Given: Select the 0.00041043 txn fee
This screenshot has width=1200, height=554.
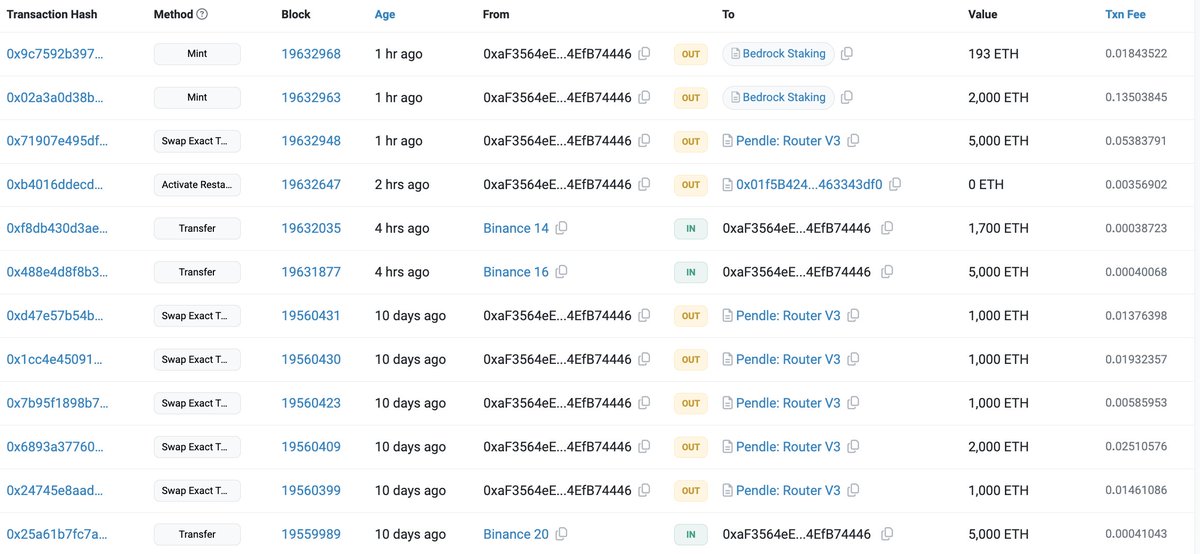Looking at the screenshot, I should pos(1136,534).
